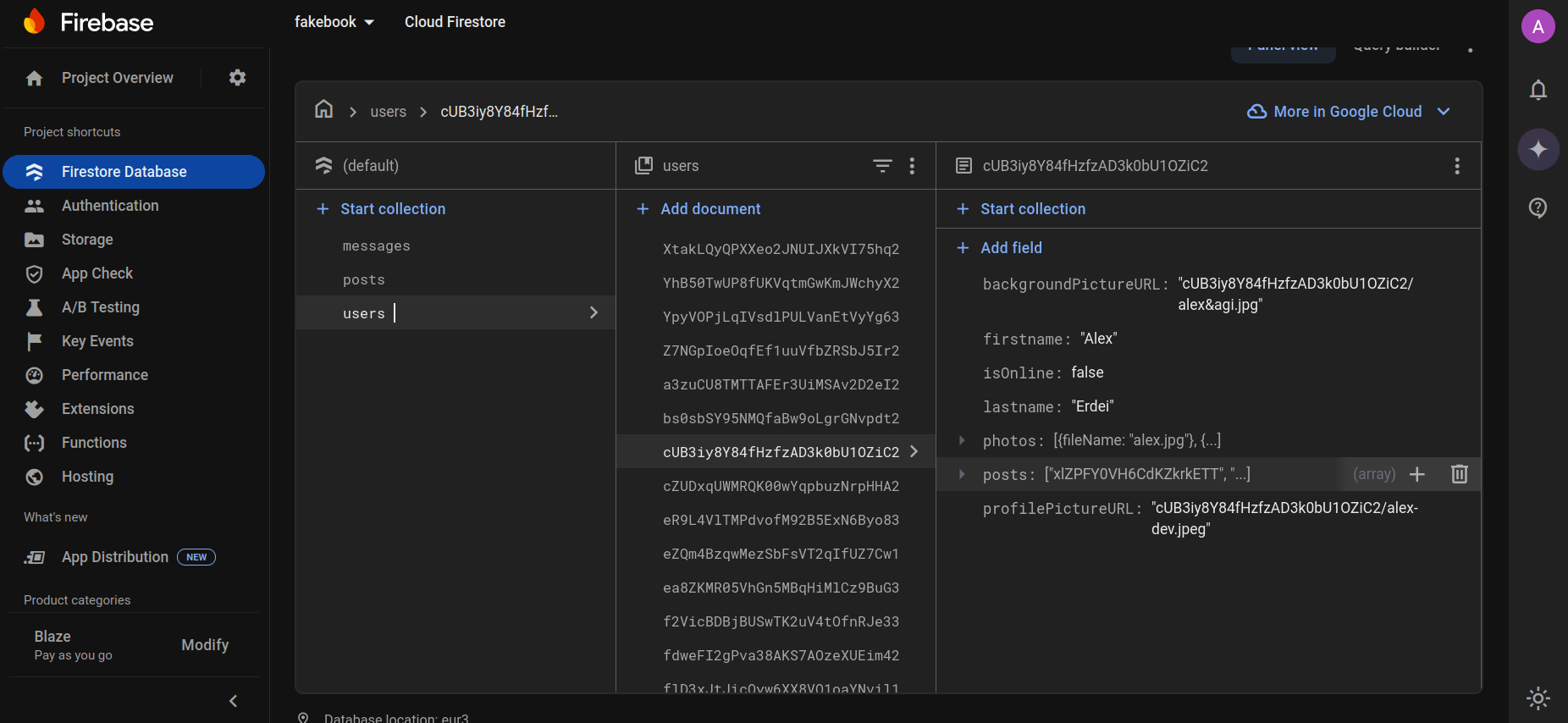The height and width of the screenshot is (723, 1568).
Task: Start collection inside the document
Action: coord(1021,209)
